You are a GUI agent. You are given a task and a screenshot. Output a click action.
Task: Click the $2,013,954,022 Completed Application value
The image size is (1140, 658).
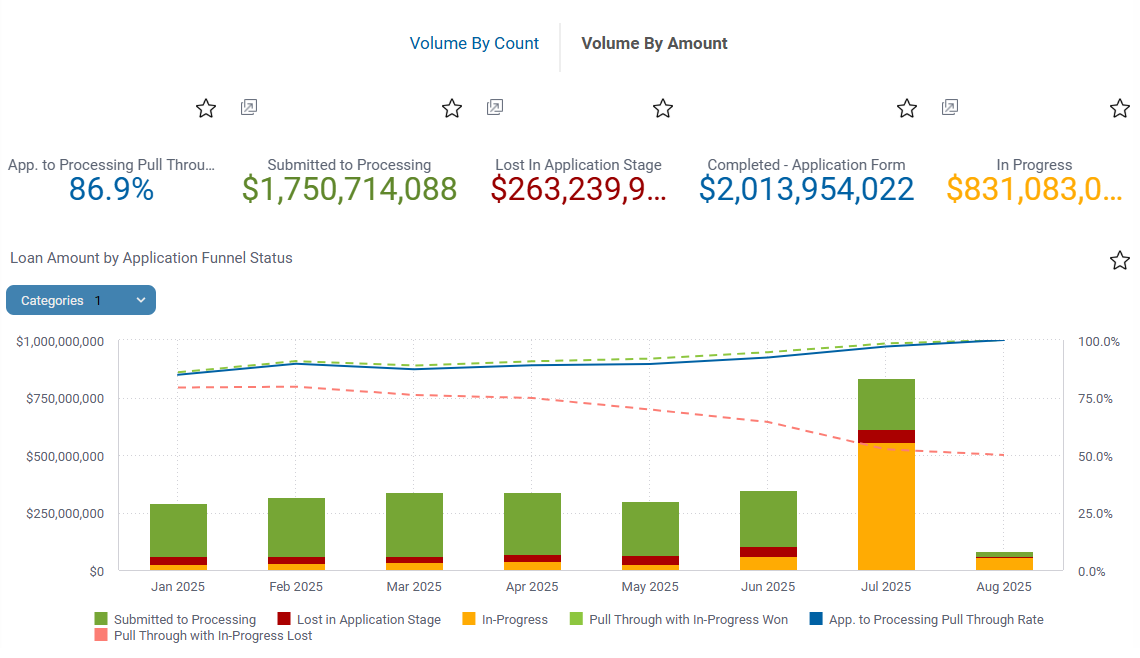coord(806,189)
